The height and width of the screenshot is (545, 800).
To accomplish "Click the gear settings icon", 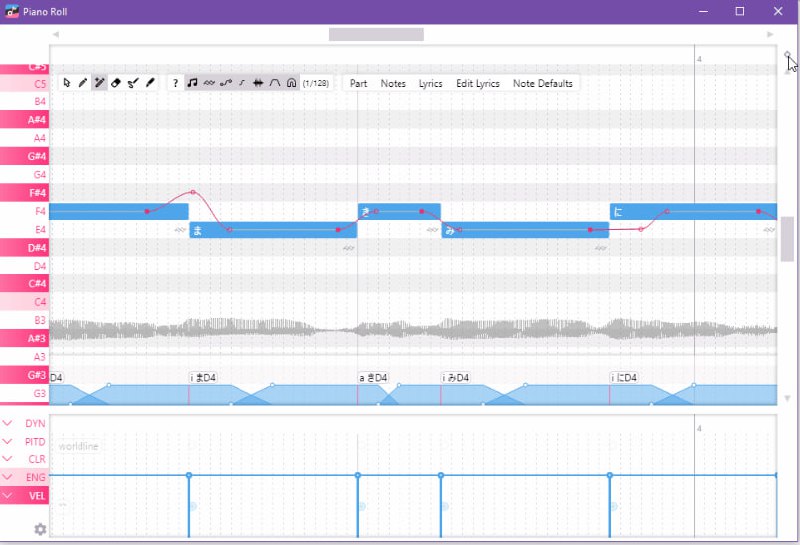I will (40, 529).
